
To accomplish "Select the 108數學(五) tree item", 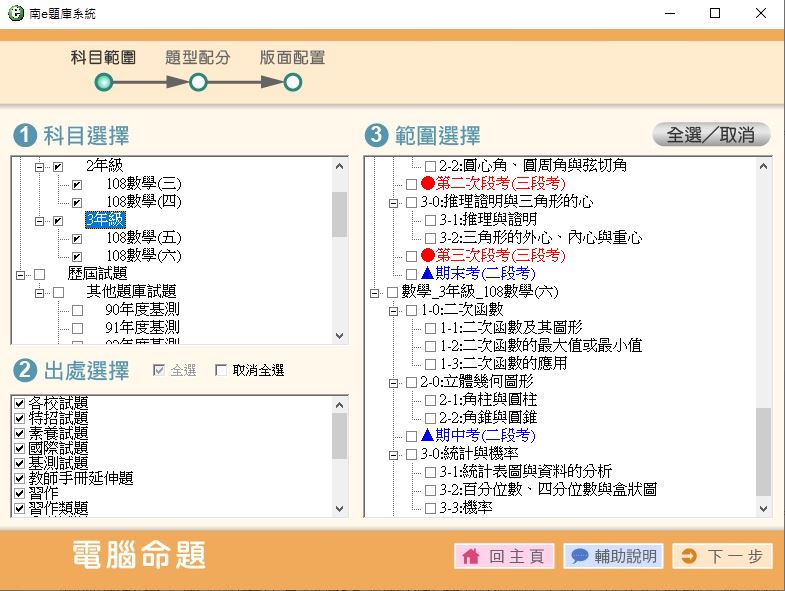I will pos(144,238).
